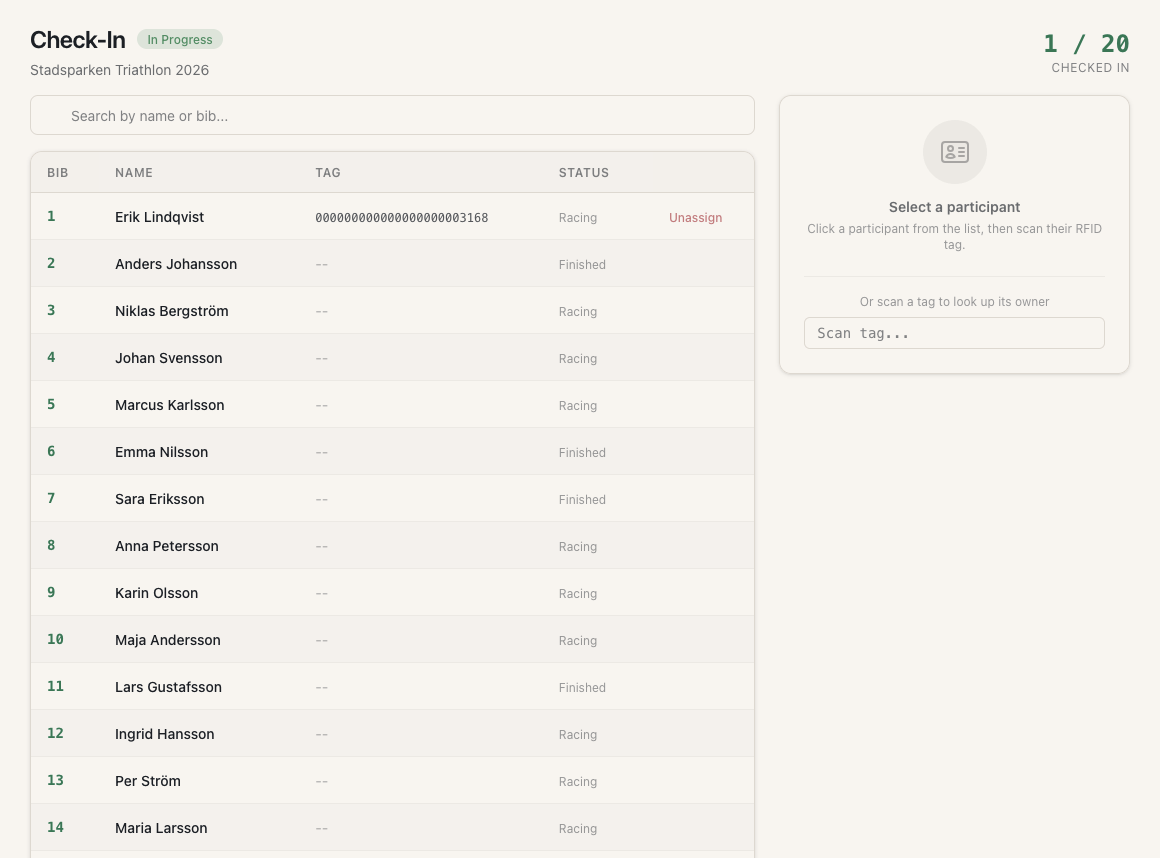Click tag number 000000000000000000003168
1160x858 pixels.
pos(402,217)
